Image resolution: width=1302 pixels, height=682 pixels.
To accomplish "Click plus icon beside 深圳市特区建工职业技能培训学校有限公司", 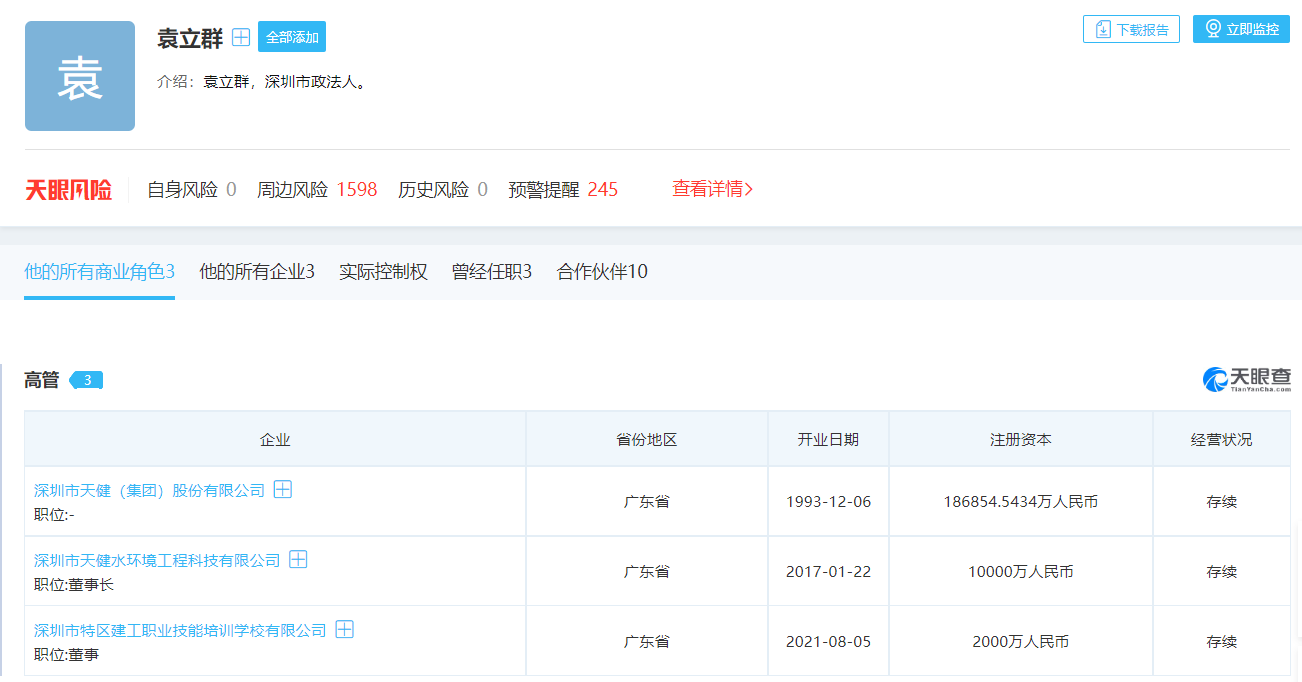I will (345, 630).
